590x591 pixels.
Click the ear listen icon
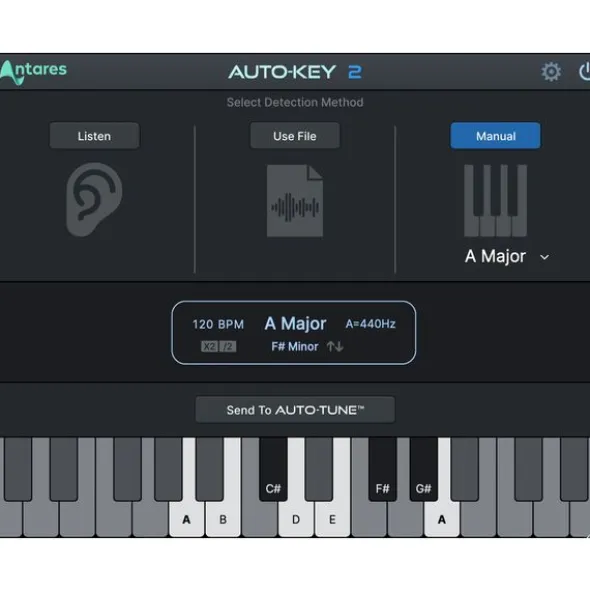pos(94,199)
